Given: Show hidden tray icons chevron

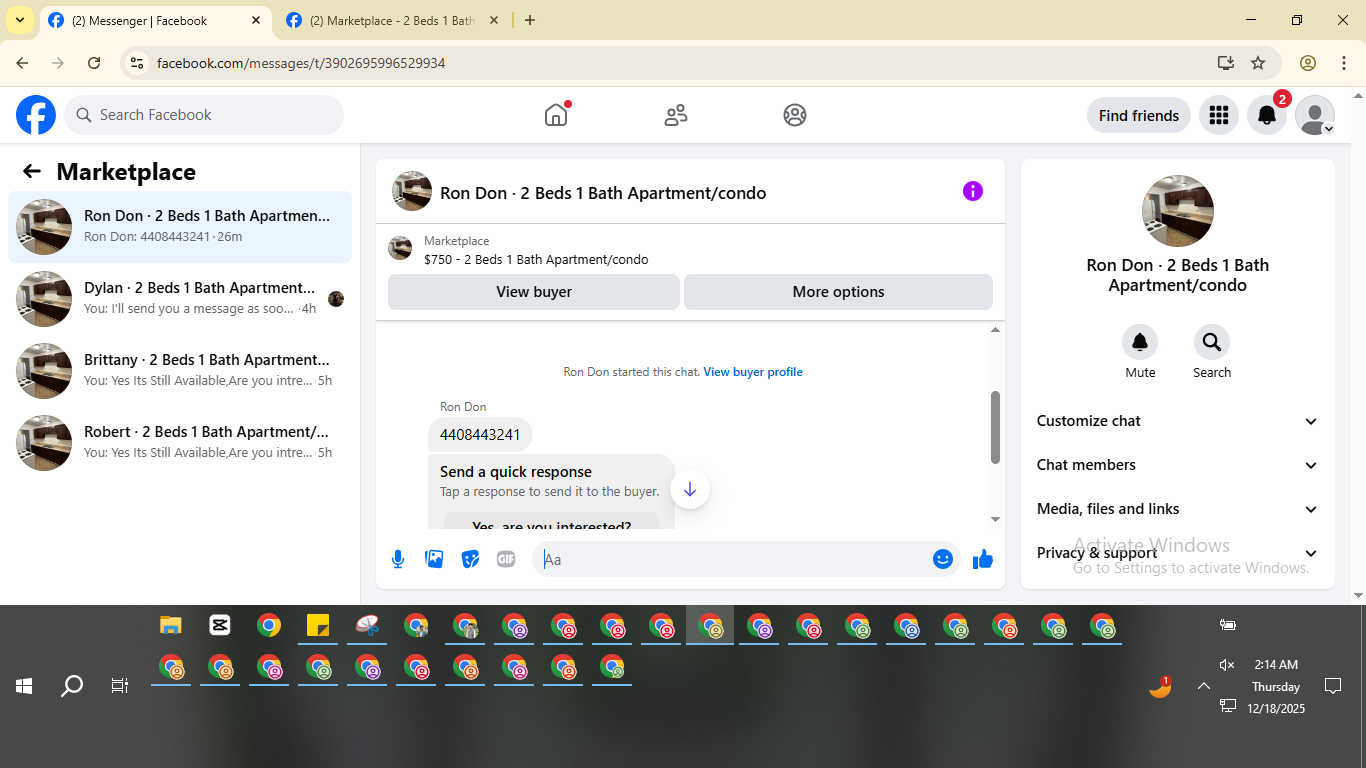Looking at the screenshot, I should pos(1204,686).
